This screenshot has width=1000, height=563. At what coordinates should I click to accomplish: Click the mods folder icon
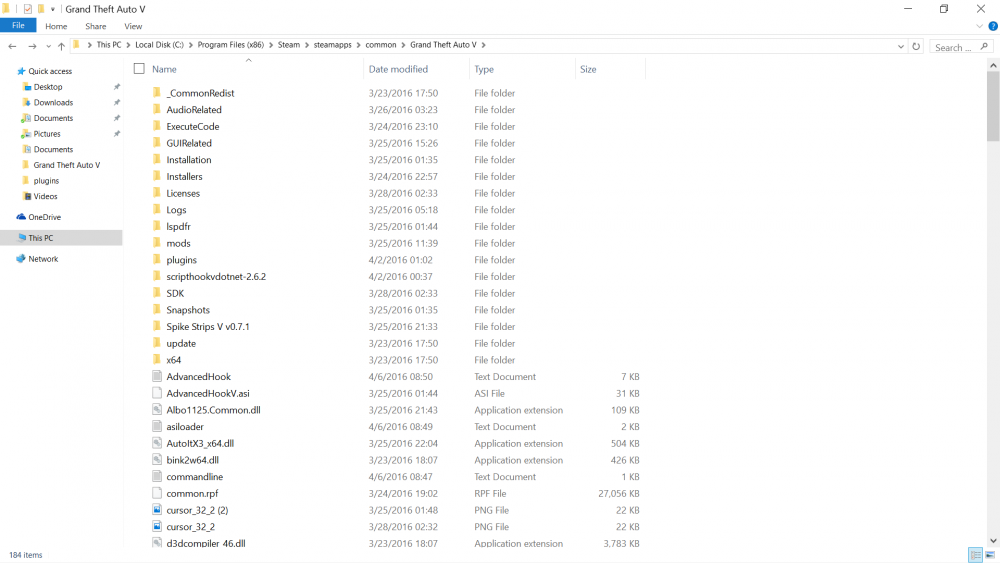[157, 242]
